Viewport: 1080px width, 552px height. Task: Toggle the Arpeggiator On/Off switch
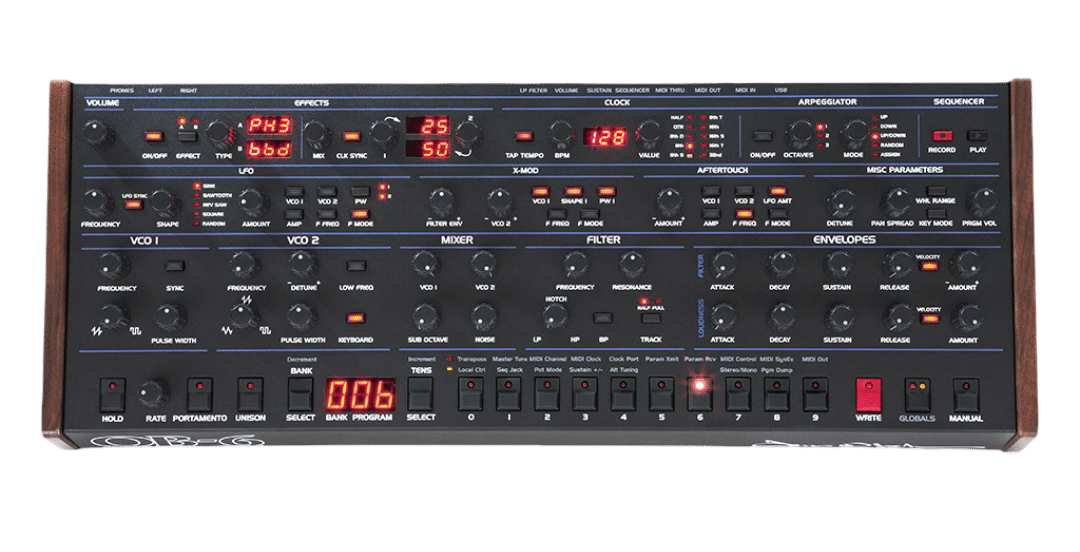(x=763, y=134)
